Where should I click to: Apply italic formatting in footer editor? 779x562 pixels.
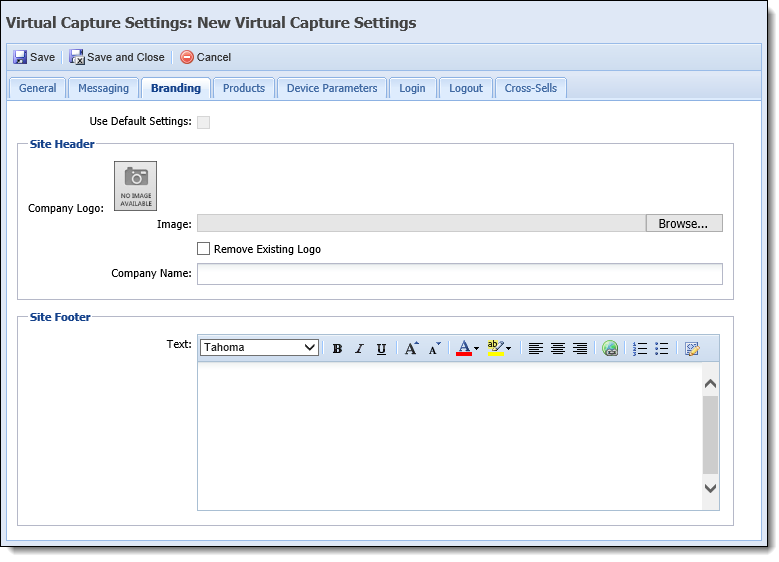point(359,349)
